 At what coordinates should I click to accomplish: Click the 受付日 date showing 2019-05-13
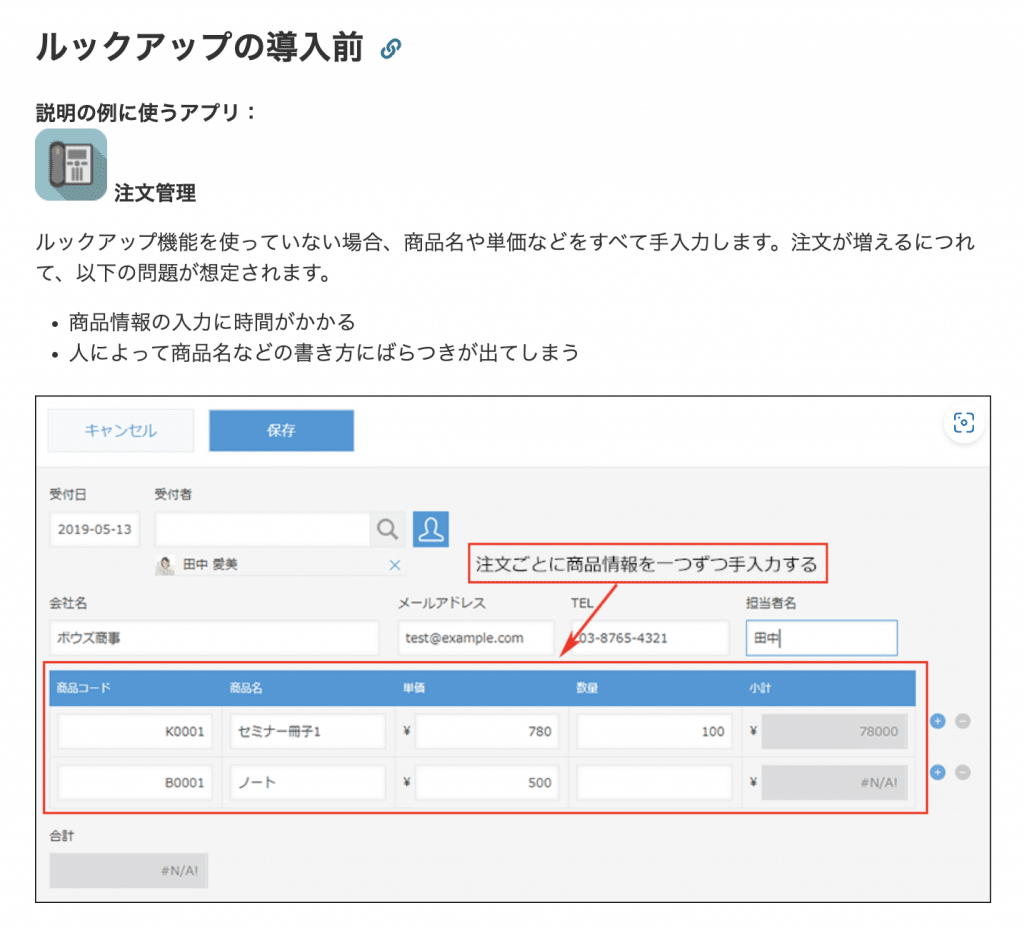94,529
